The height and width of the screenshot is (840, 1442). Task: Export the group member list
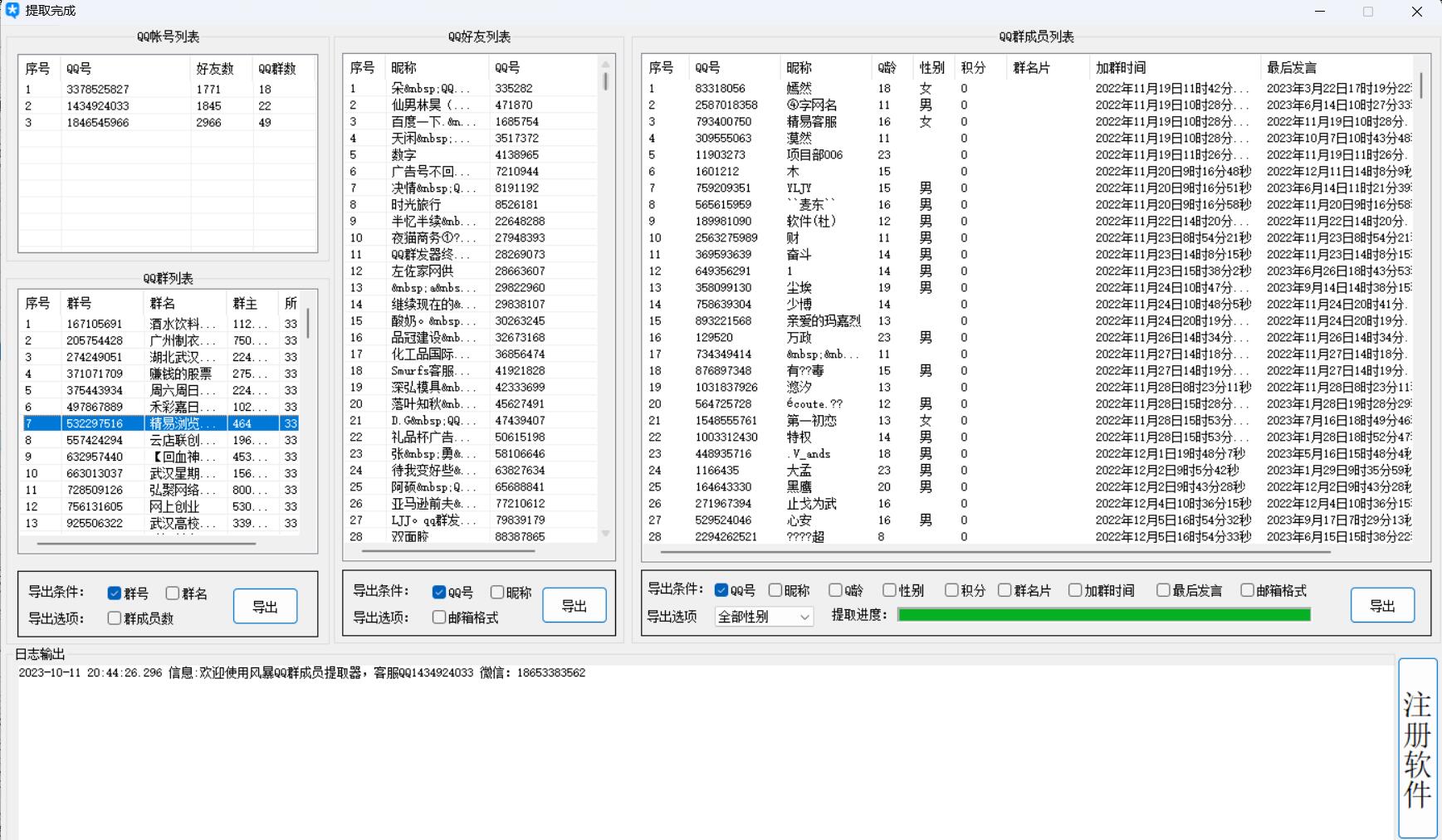click(x=1381, y=606)
